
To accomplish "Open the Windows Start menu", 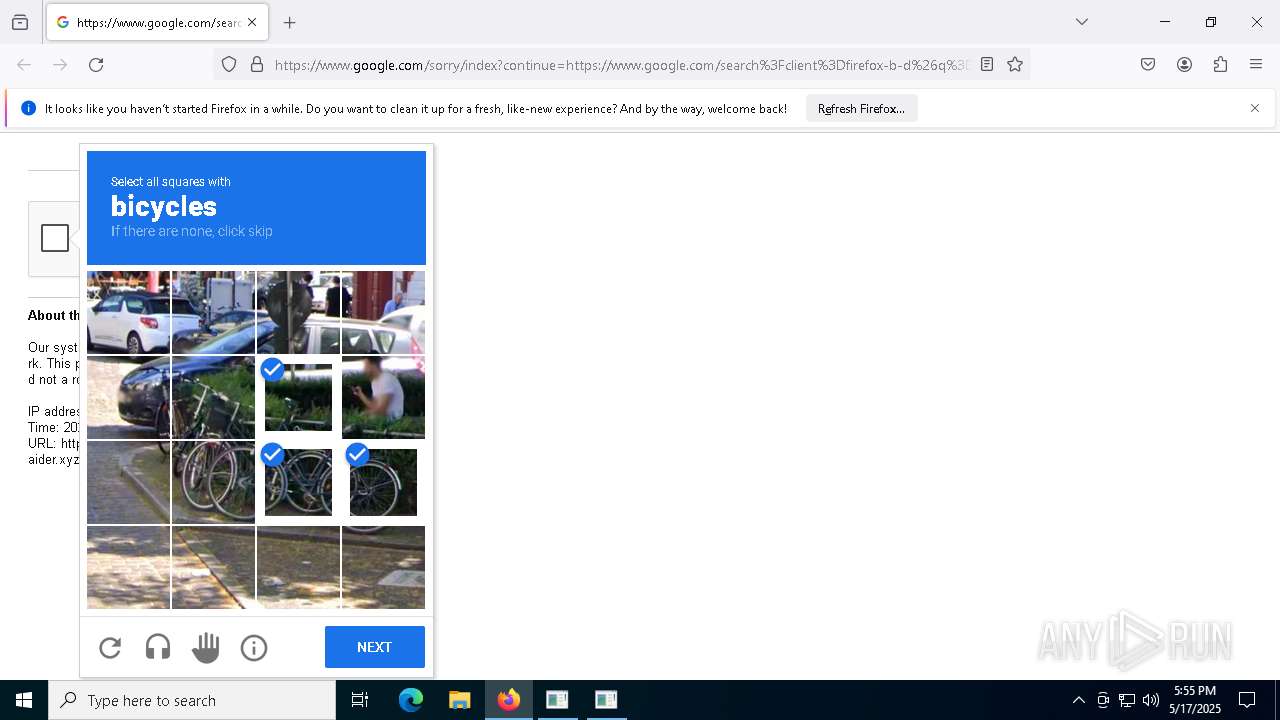I will (24, 700).
